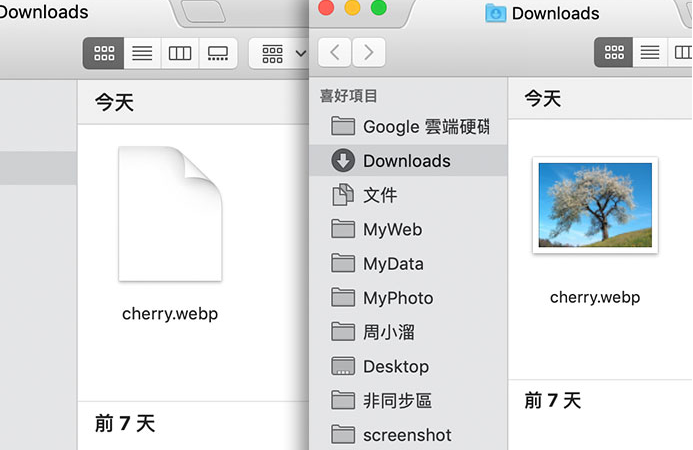
Task: Click 今天 group header in right window
Action: tap(543, 98)
